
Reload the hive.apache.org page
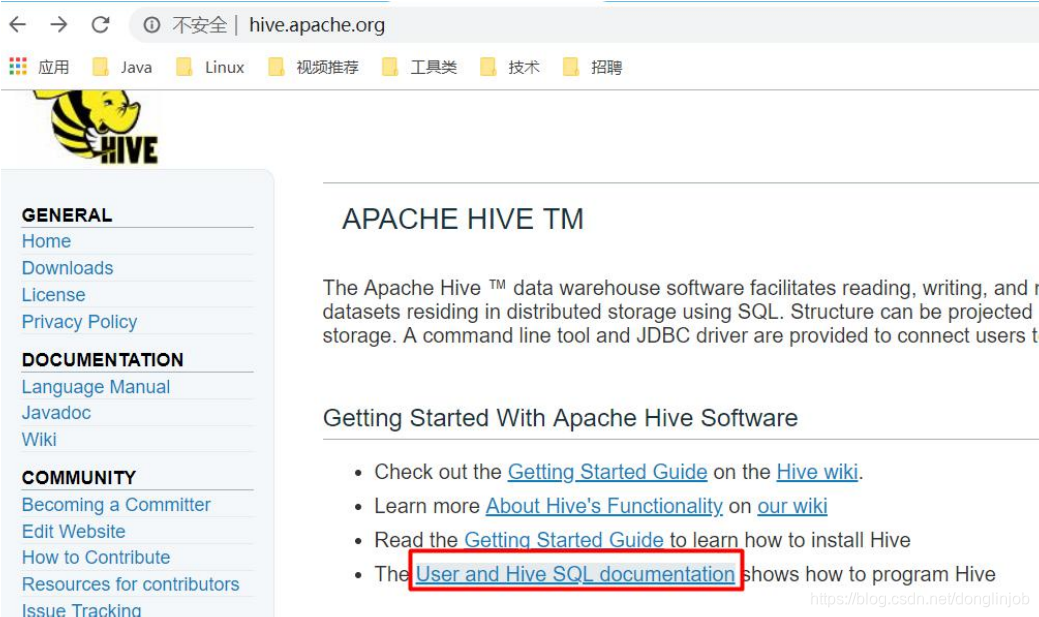point(99,25)
